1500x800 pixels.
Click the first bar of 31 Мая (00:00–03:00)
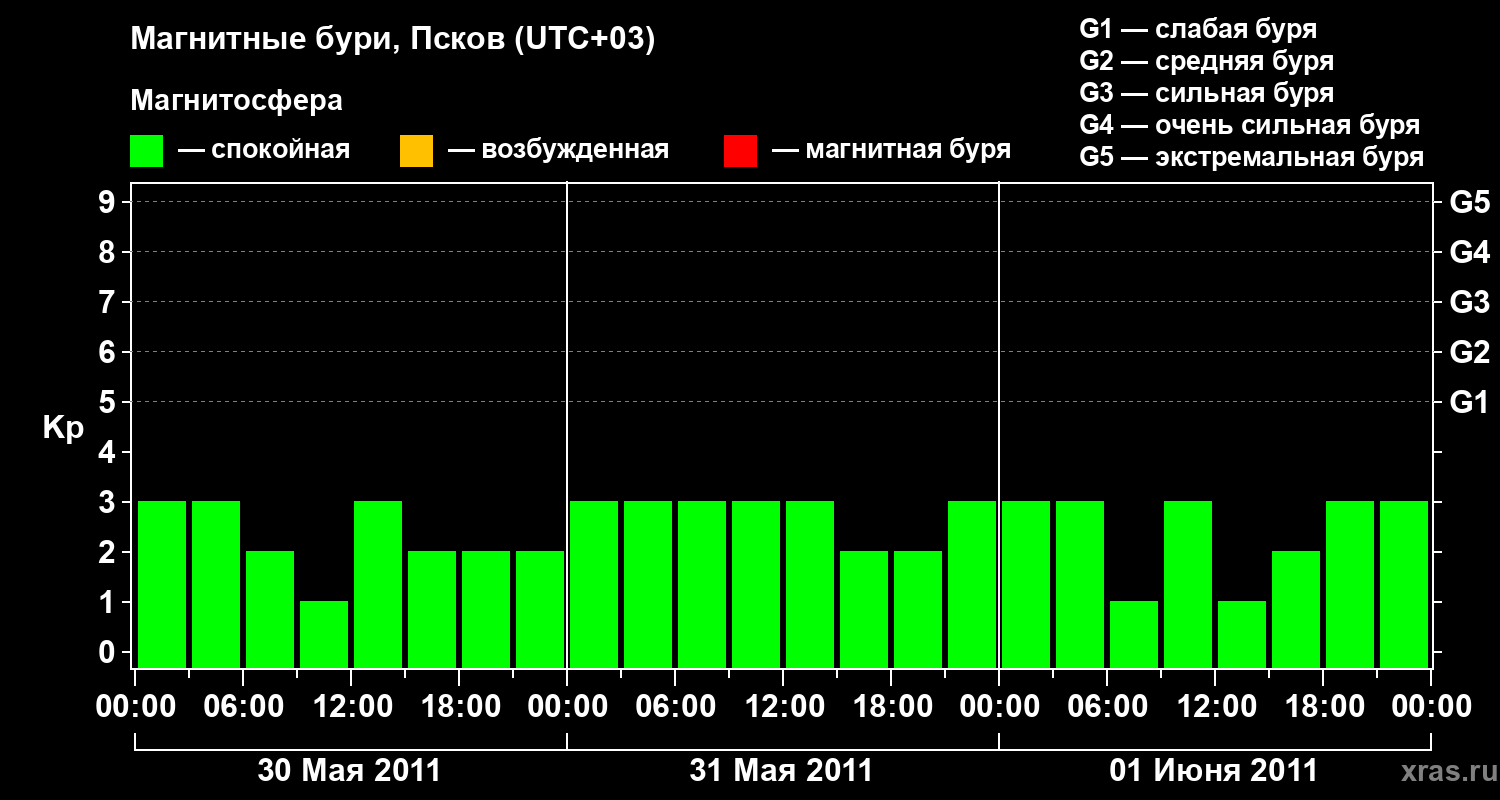click(594, 584)
